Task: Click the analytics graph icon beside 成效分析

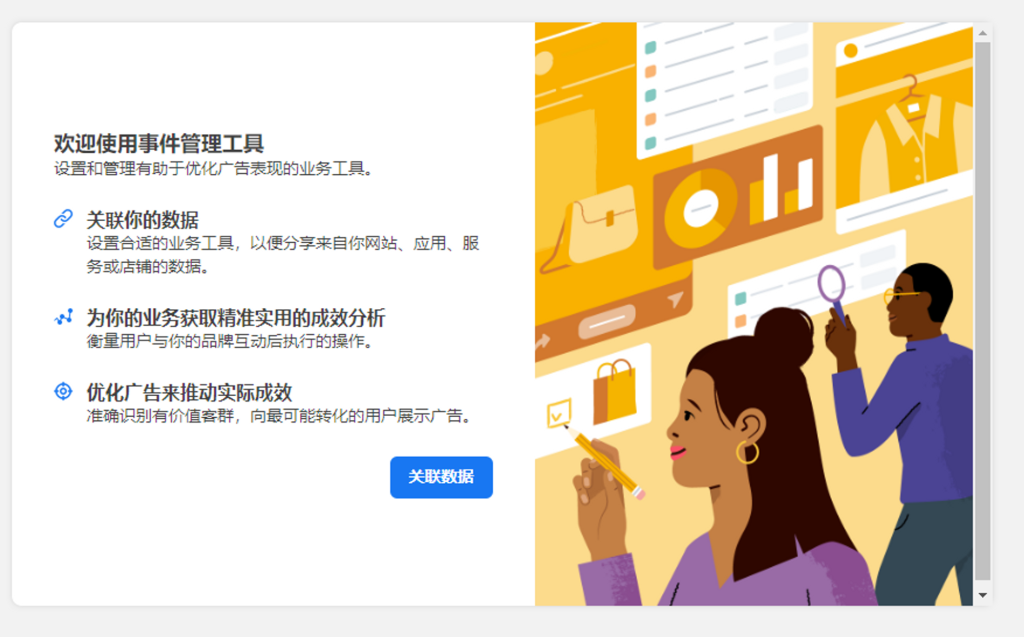Action: tap(63, 317)
